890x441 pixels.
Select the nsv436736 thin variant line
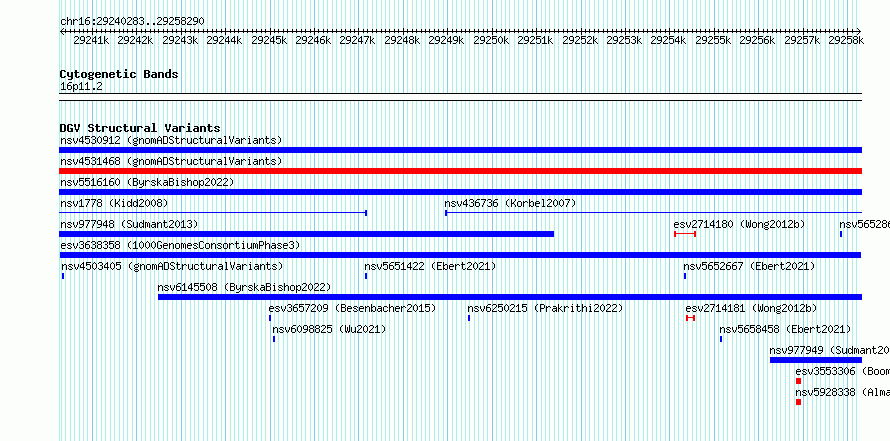point(653,213)
